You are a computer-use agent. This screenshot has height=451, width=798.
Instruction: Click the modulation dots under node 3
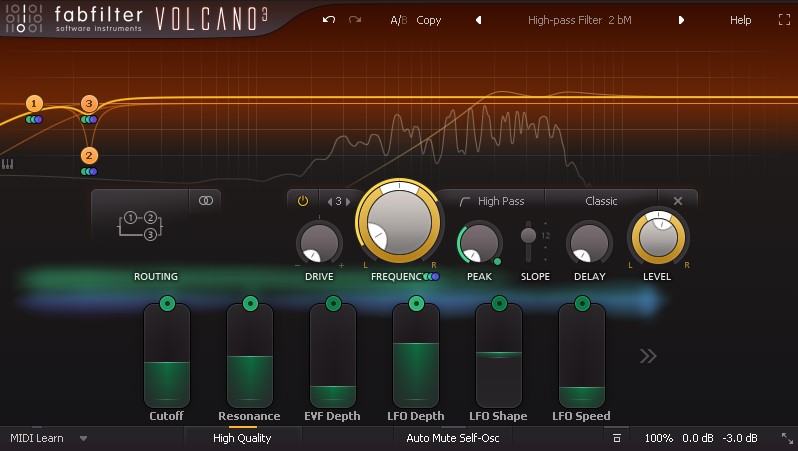pos(89,120)
